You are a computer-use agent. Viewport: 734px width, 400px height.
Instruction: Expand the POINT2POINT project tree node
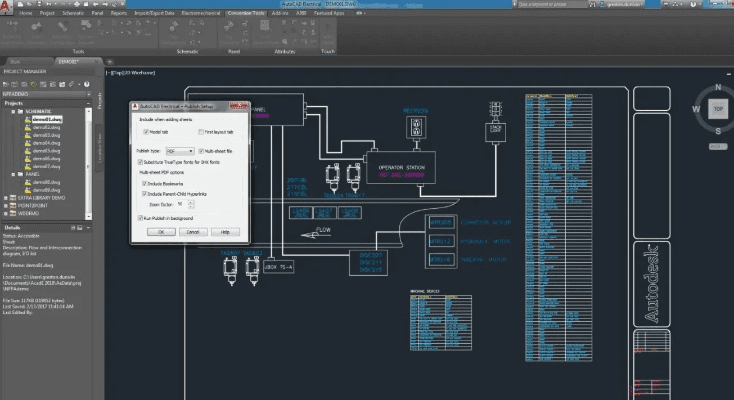6,206
